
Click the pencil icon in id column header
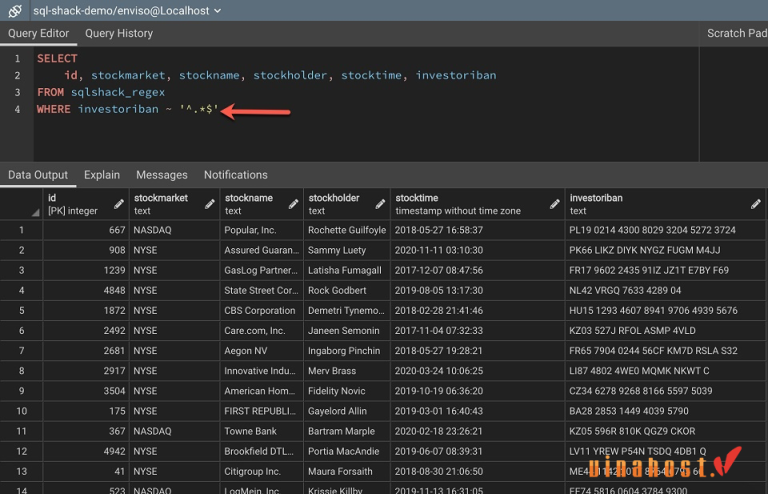tap(119, 204)
